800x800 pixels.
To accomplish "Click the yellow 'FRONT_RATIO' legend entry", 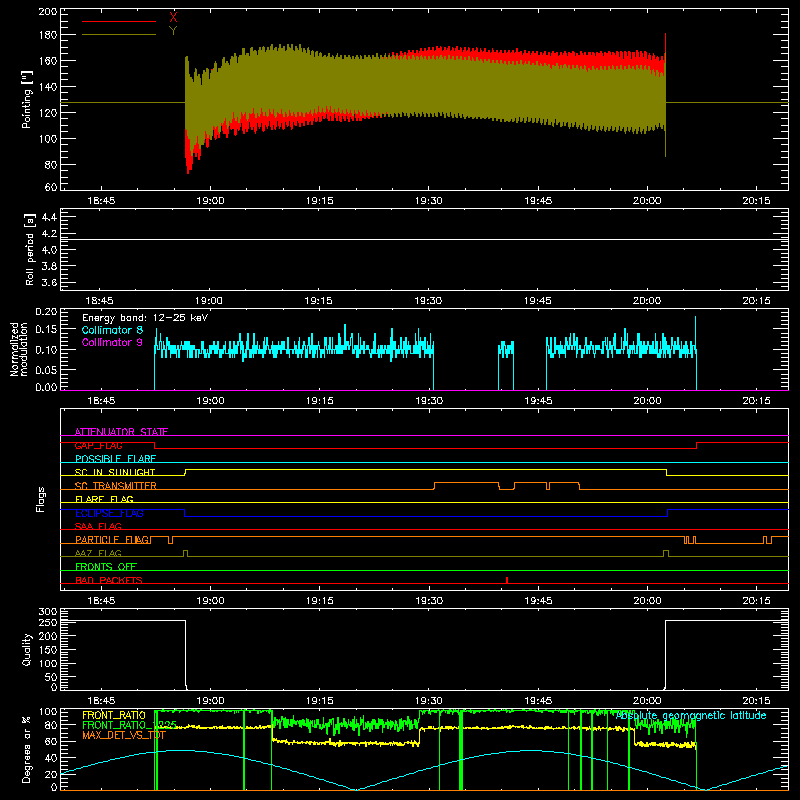I will point(114,715).
